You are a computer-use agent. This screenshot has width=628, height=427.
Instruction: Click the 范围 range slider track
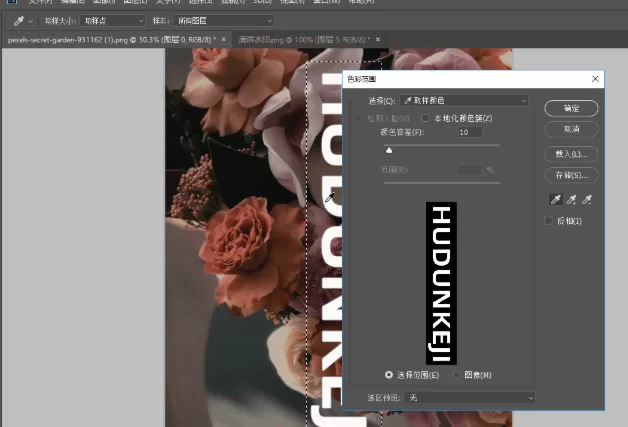(442, 183)
